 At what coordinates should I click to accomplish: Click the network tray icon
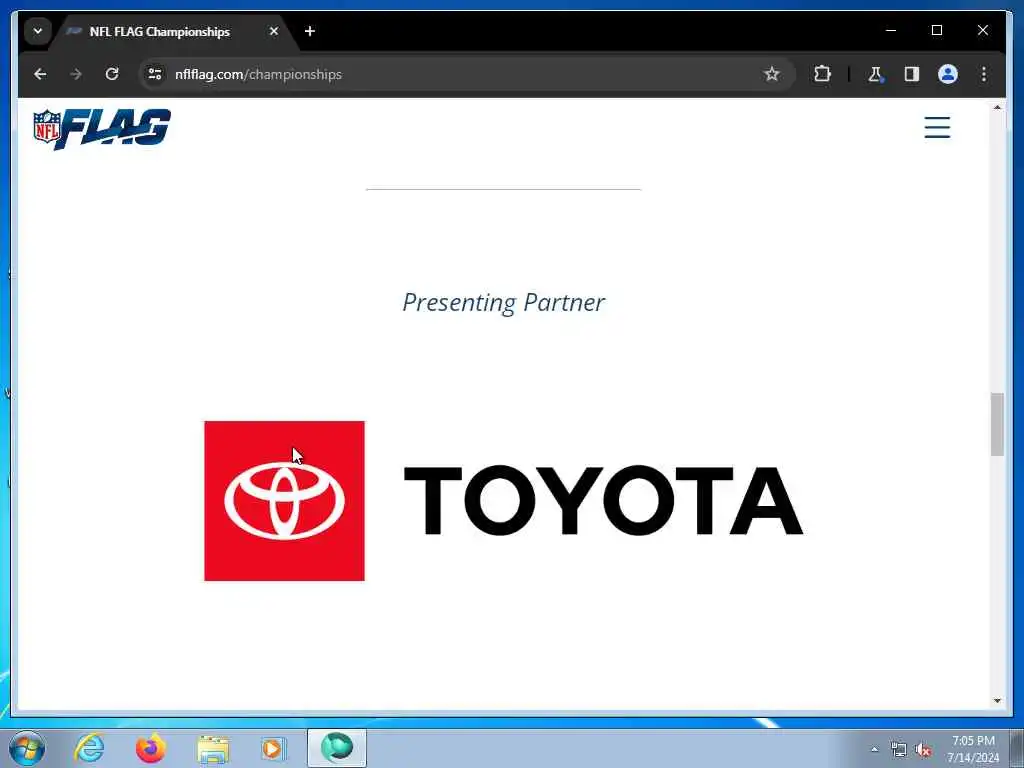point(899,750)
